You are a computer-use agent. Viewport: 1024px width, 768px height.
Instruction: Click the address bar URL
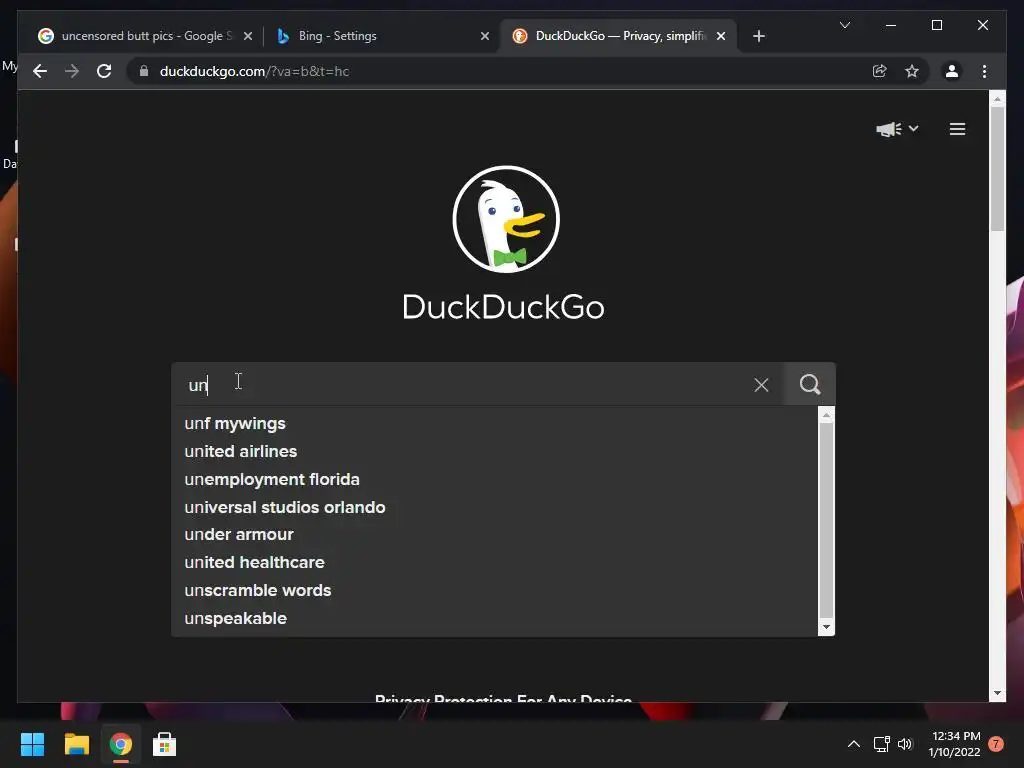254,71
